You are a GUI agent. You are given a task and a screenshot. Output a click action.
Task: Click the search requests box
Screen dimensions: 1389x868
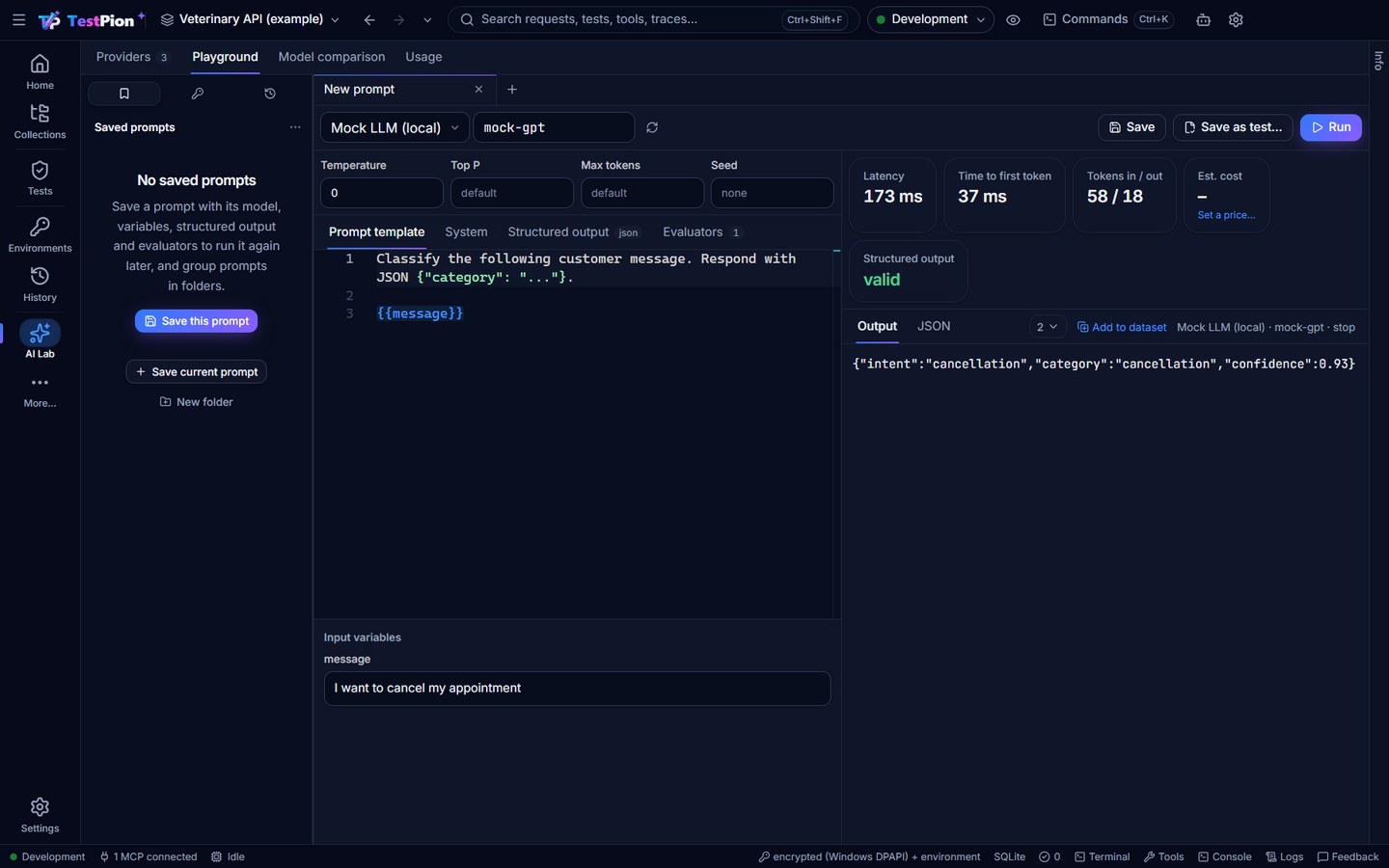coord(654,19)
